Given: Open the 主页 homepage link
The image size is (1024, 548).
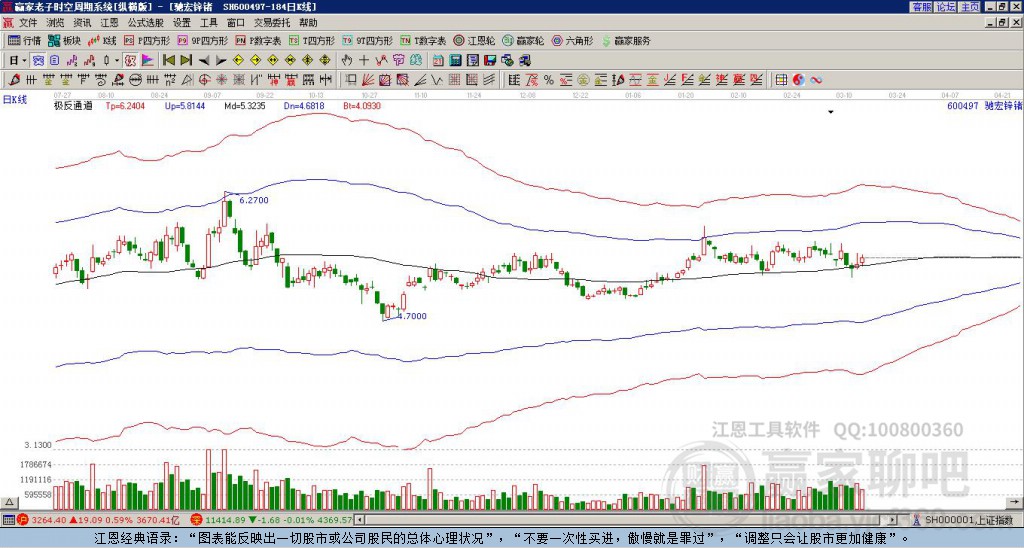Looking at the screenshot, I should coord(970,7).
